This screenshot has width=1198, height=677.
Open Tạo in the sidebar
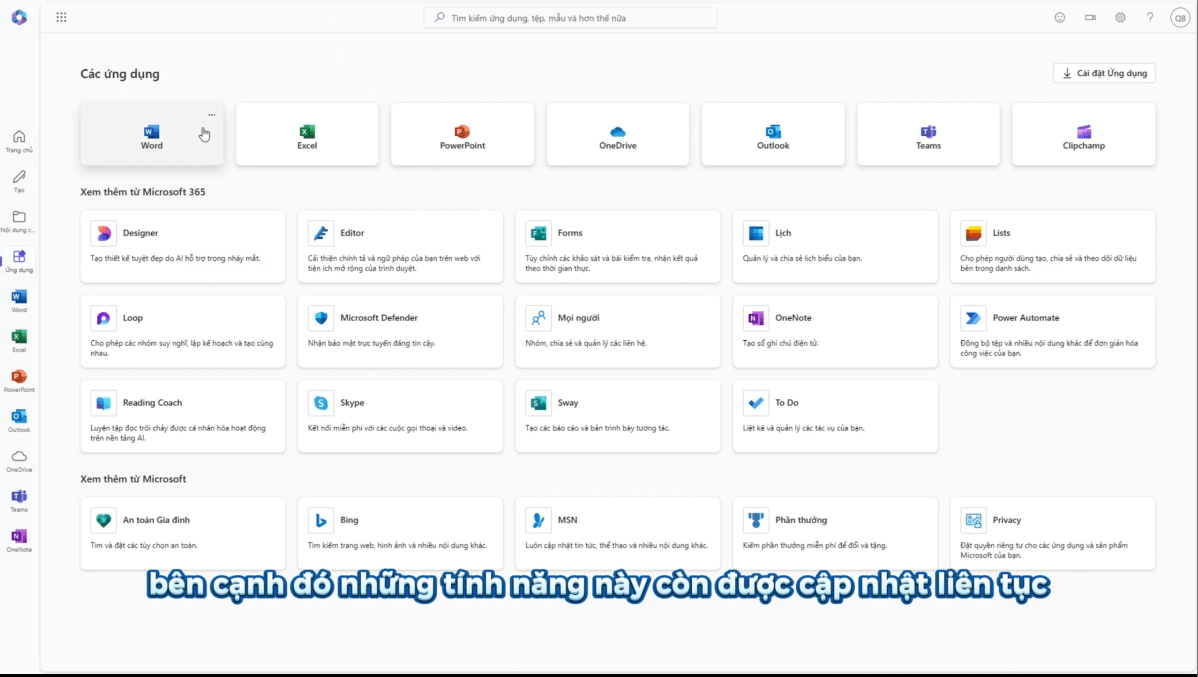(x=19, y=181)
